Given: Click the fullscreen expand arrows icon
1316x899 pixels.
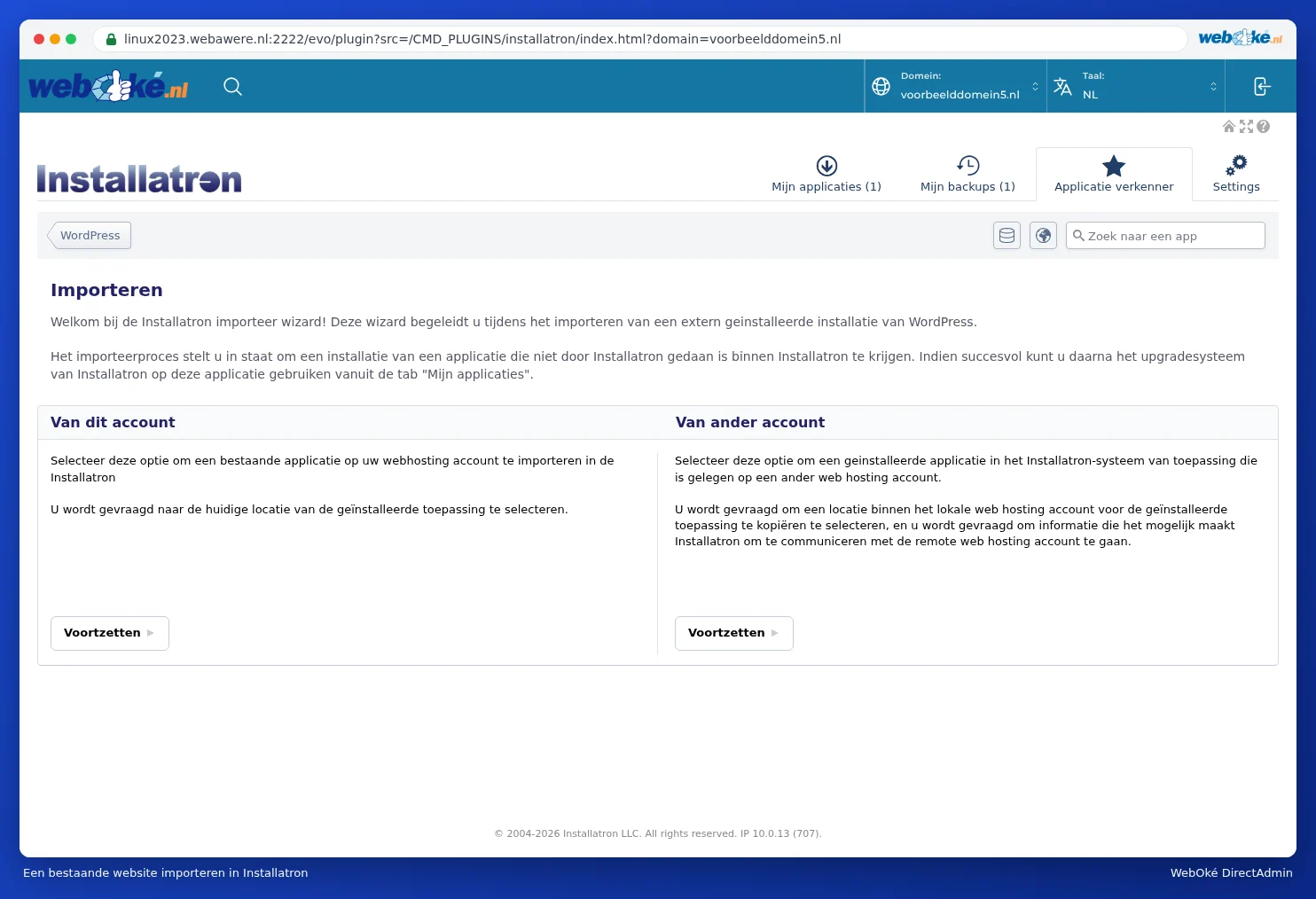Looking at the screenshot, I should [1246, 127].
